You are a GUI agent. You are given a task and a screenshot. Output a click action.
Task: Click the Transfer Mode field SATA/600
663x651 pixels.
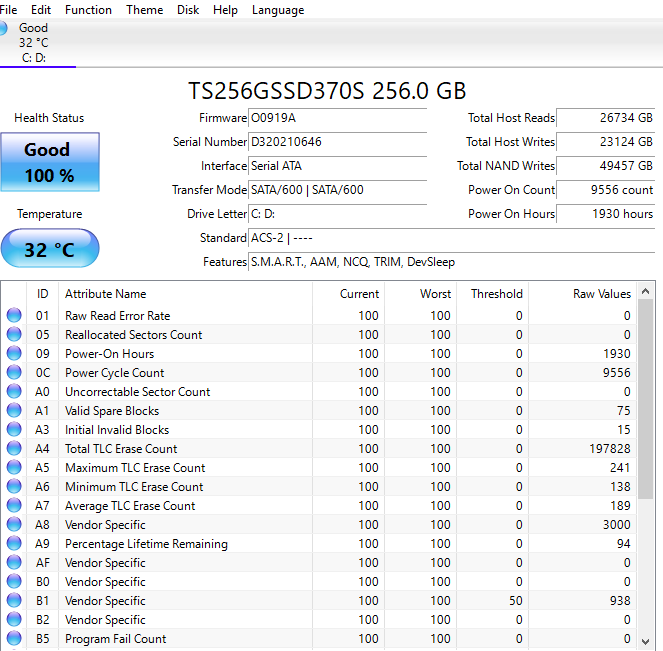(x=337, y=190)
